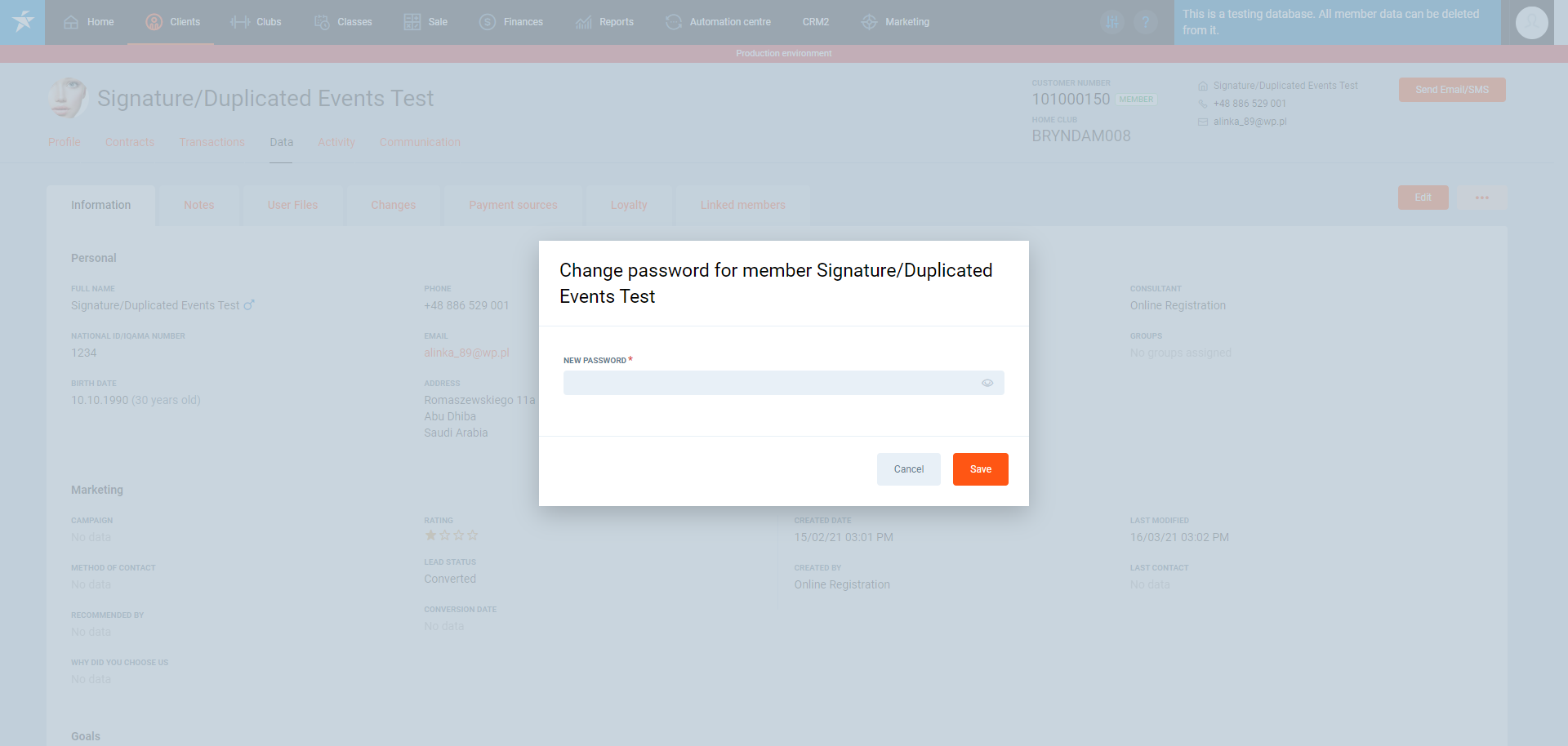Screen dimensions: 1568x746
Task: Cancel the change password dialog
Action: coord(908,469)
